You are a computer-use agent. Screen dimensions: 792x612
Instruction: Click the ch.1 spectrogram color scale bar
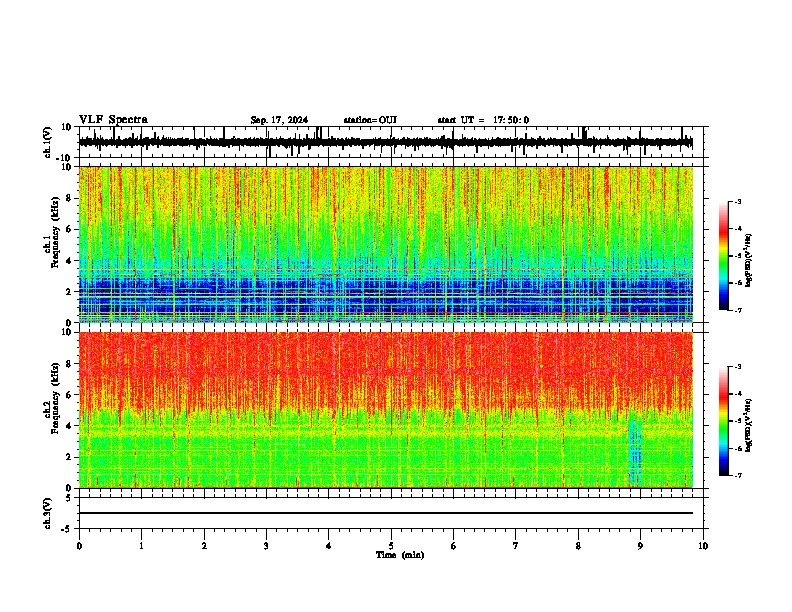click(724, 256)
